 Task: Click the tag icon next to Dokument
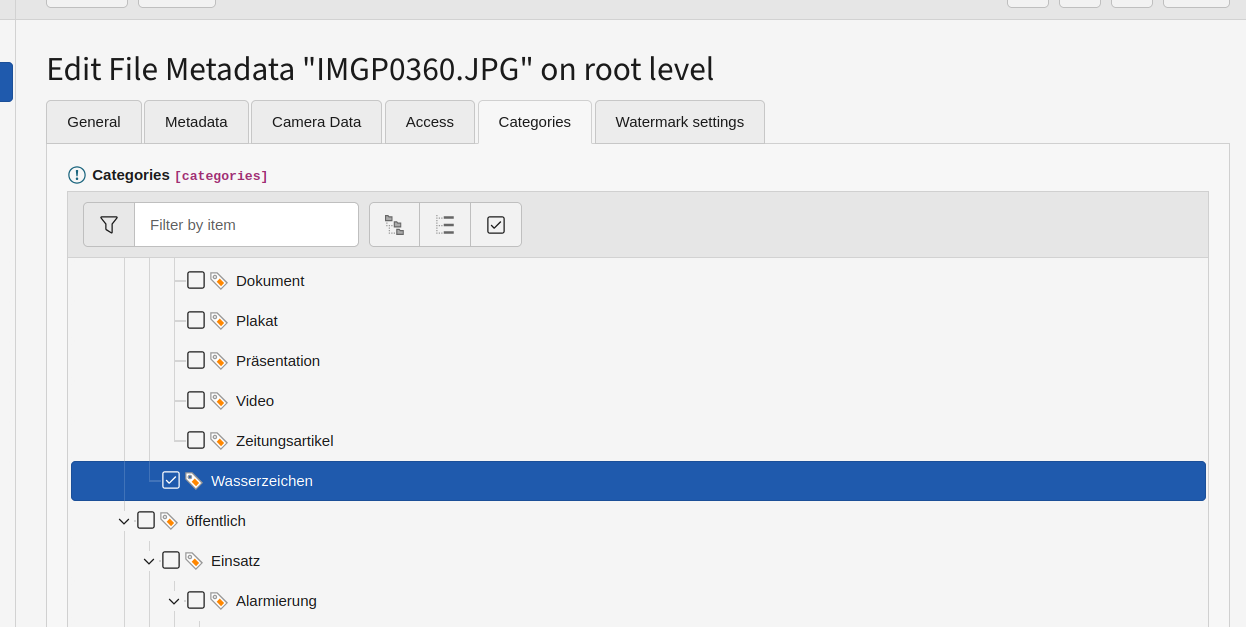tap(219, 281)
